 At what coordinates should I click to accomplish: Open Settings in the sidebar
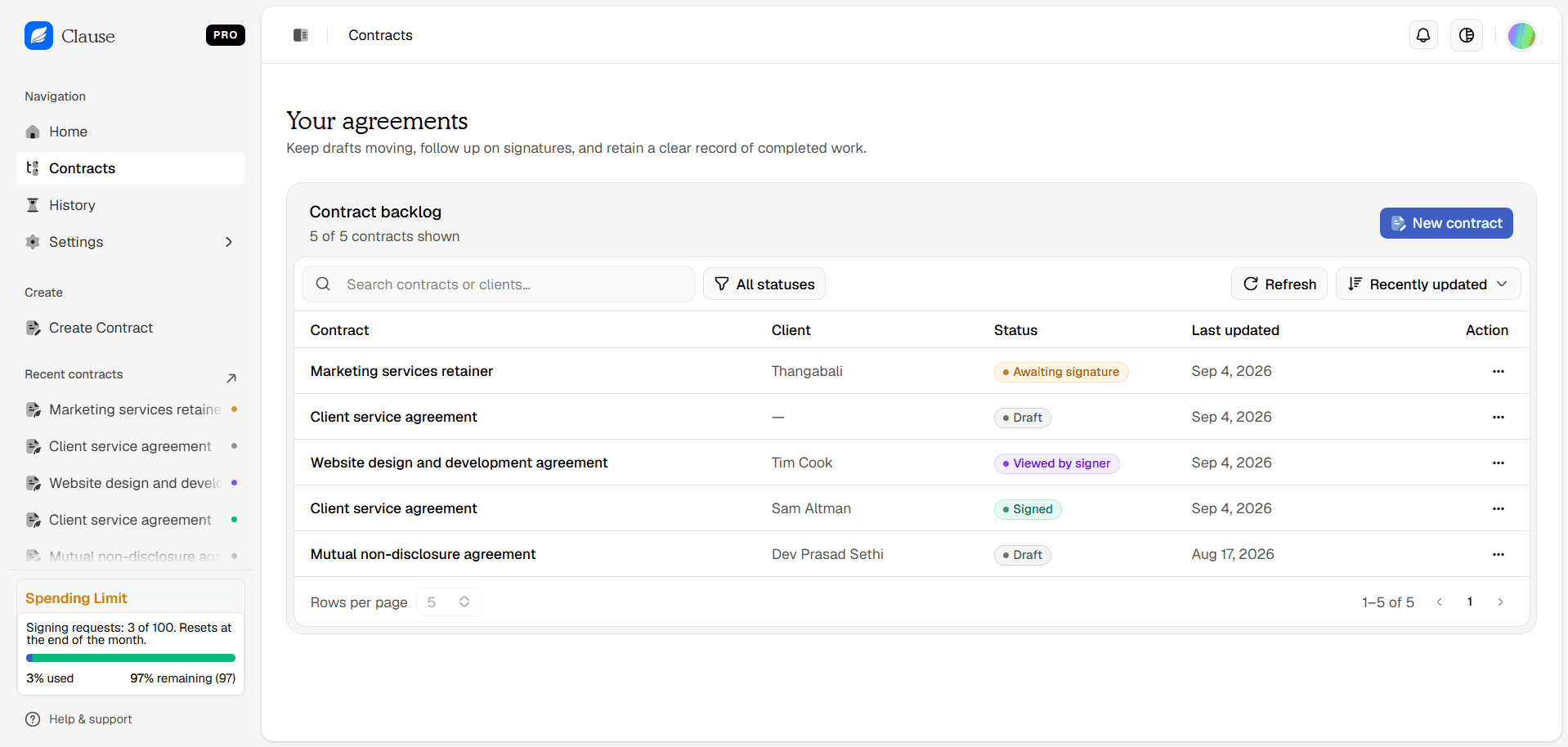pos(131,242)
